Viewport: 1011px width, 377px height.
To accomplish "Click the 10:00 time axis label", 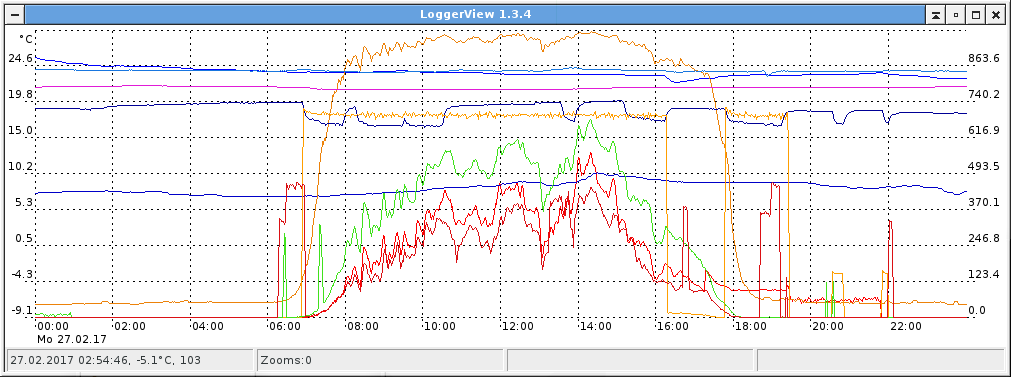I will click(440, 327).
